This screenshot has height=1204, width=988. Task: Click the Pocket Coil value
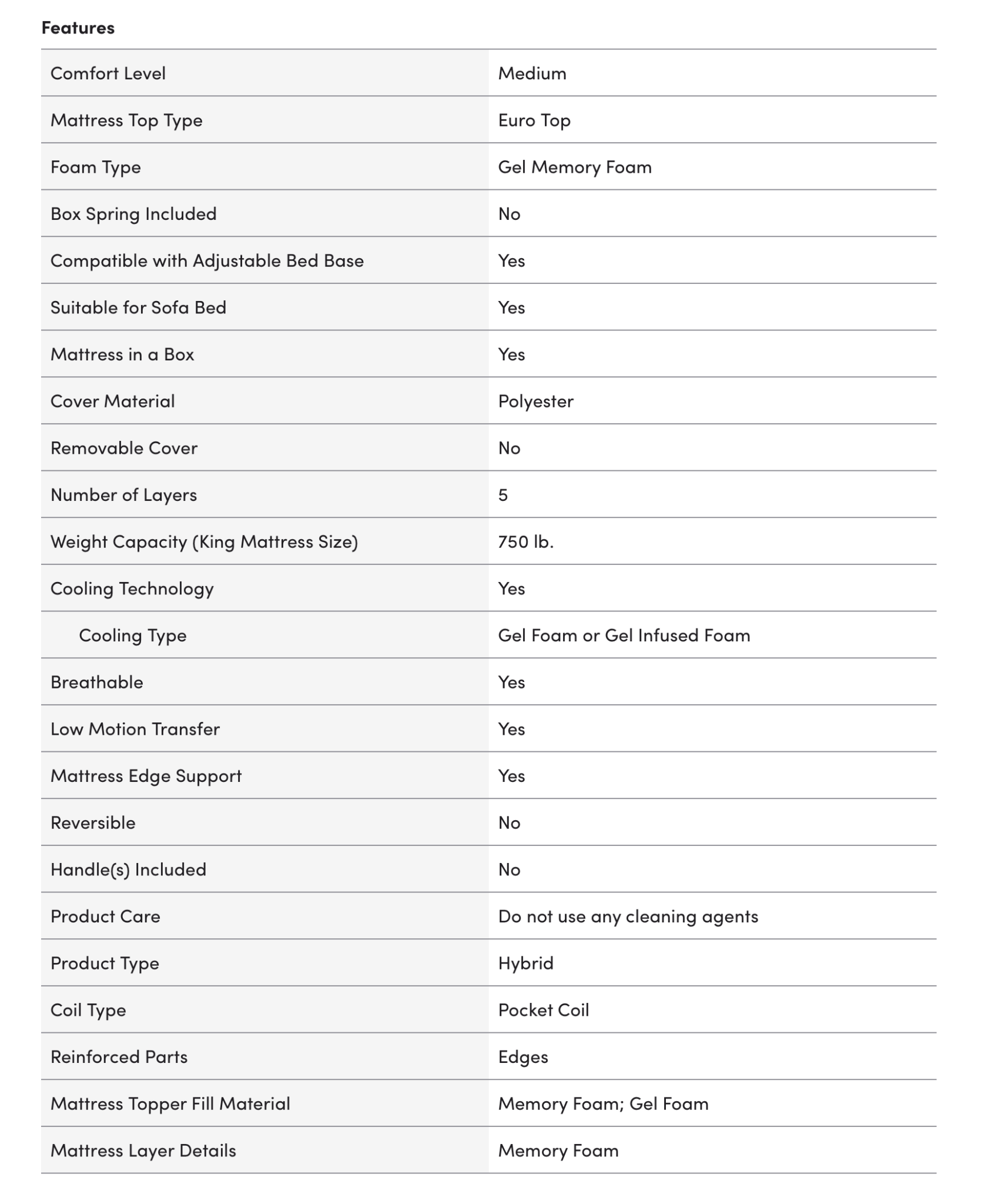click(543, 1010)
